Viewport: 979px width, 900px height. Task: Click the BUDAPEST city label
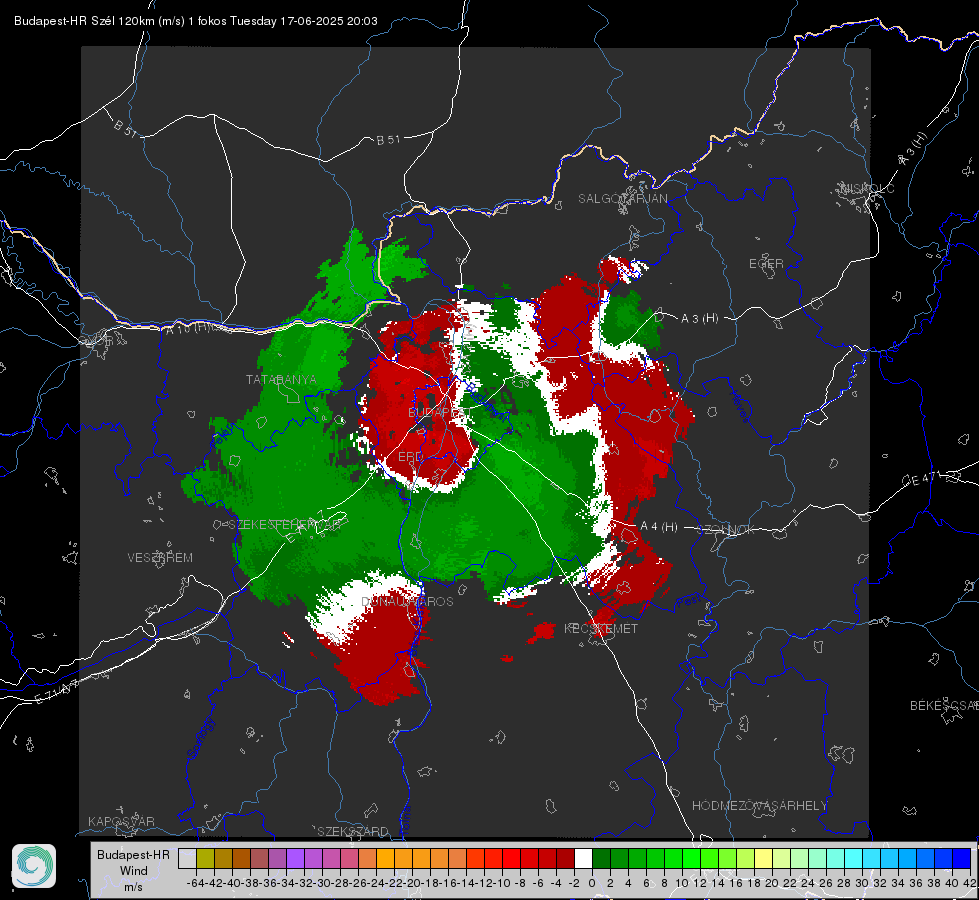pyautogui.click(x=440, y=412)
